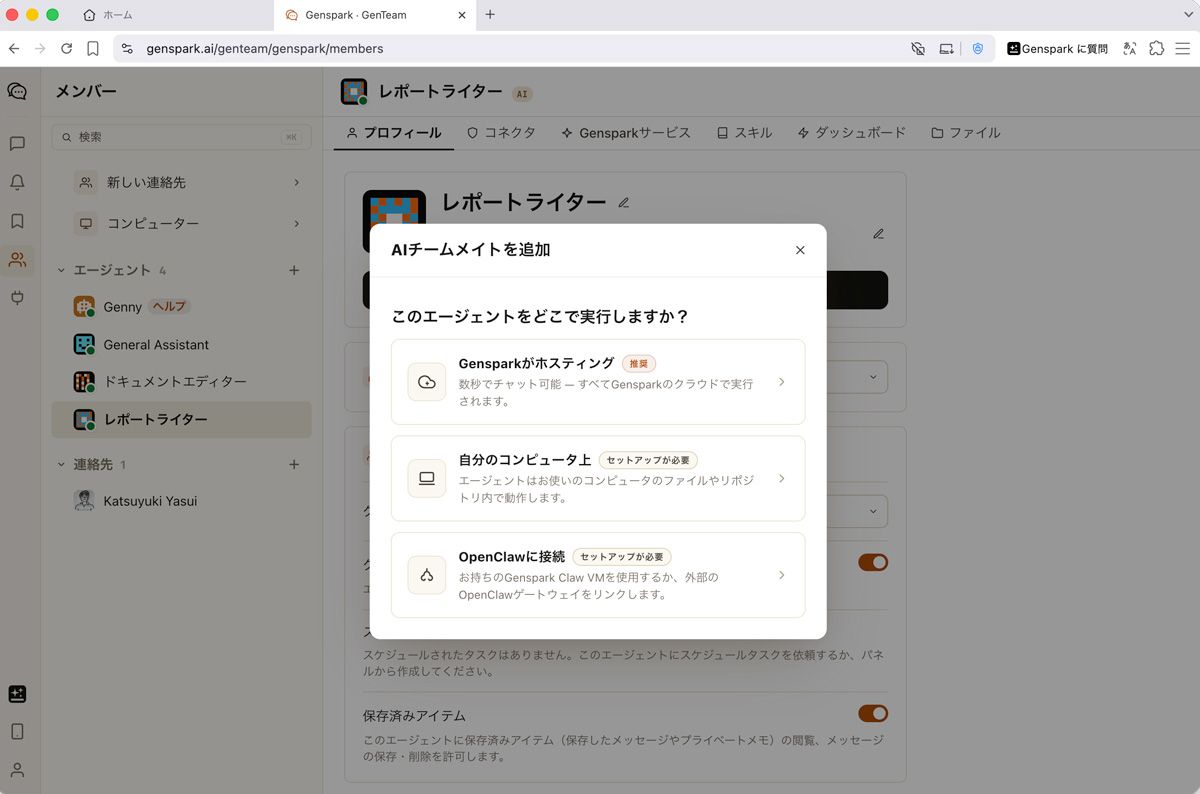Close the AI teammate dialog
This screenshot has width=1200, height=794.
tap(800, 250)
